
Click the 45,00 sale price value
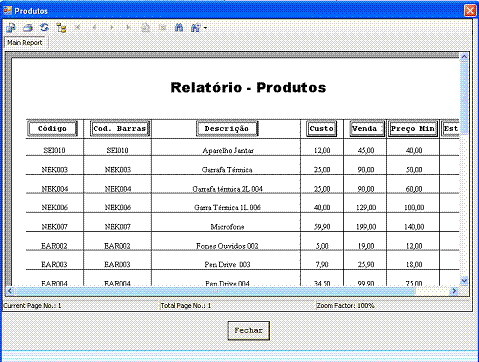pyautogui.click(x=366, y=150)
